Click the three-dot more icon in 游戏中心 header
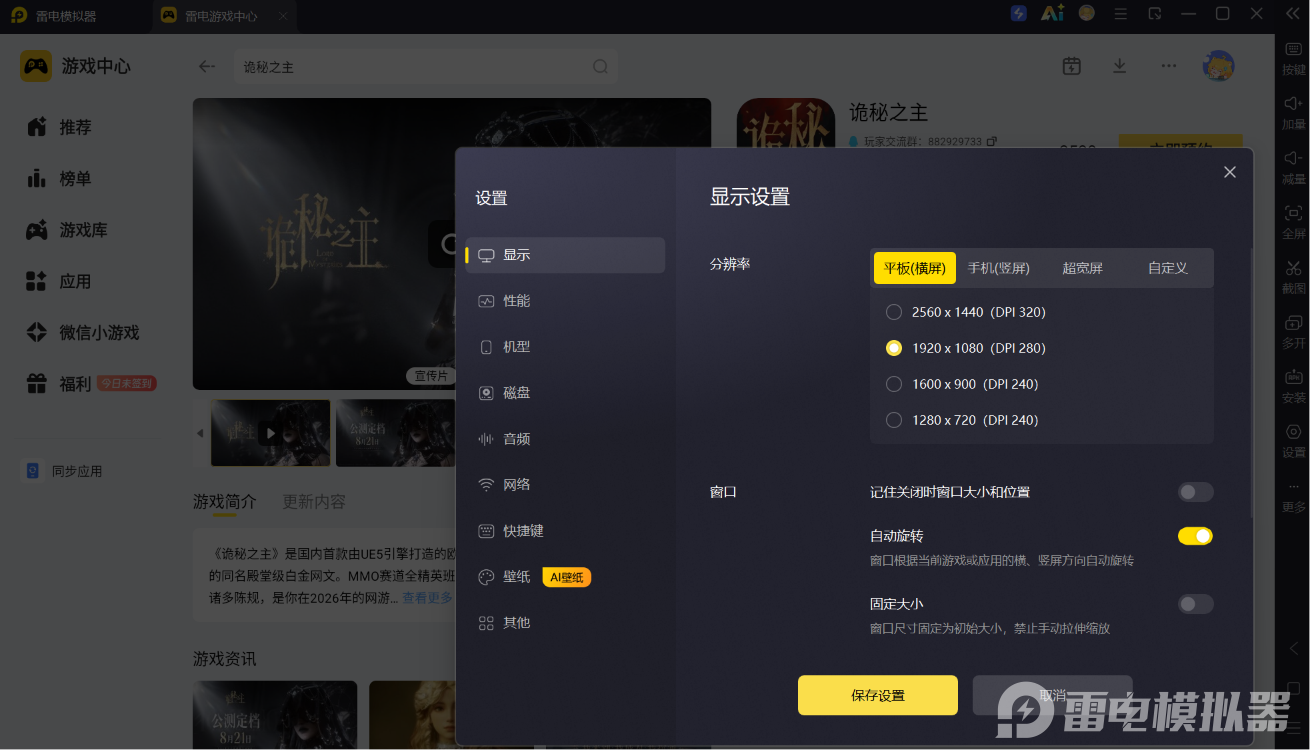The image size is (1310, 750). coord(1168,66)
